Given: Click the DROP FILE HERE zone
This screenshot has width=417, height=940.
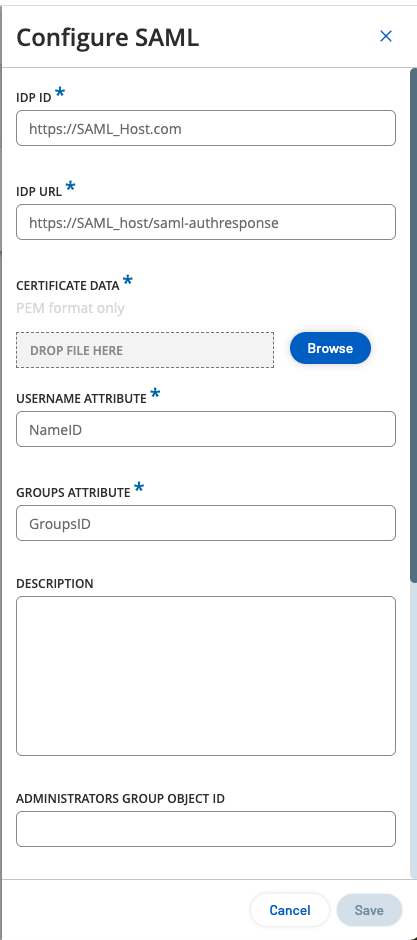Looking at the screenshot, I should click(x=145, y=350).
